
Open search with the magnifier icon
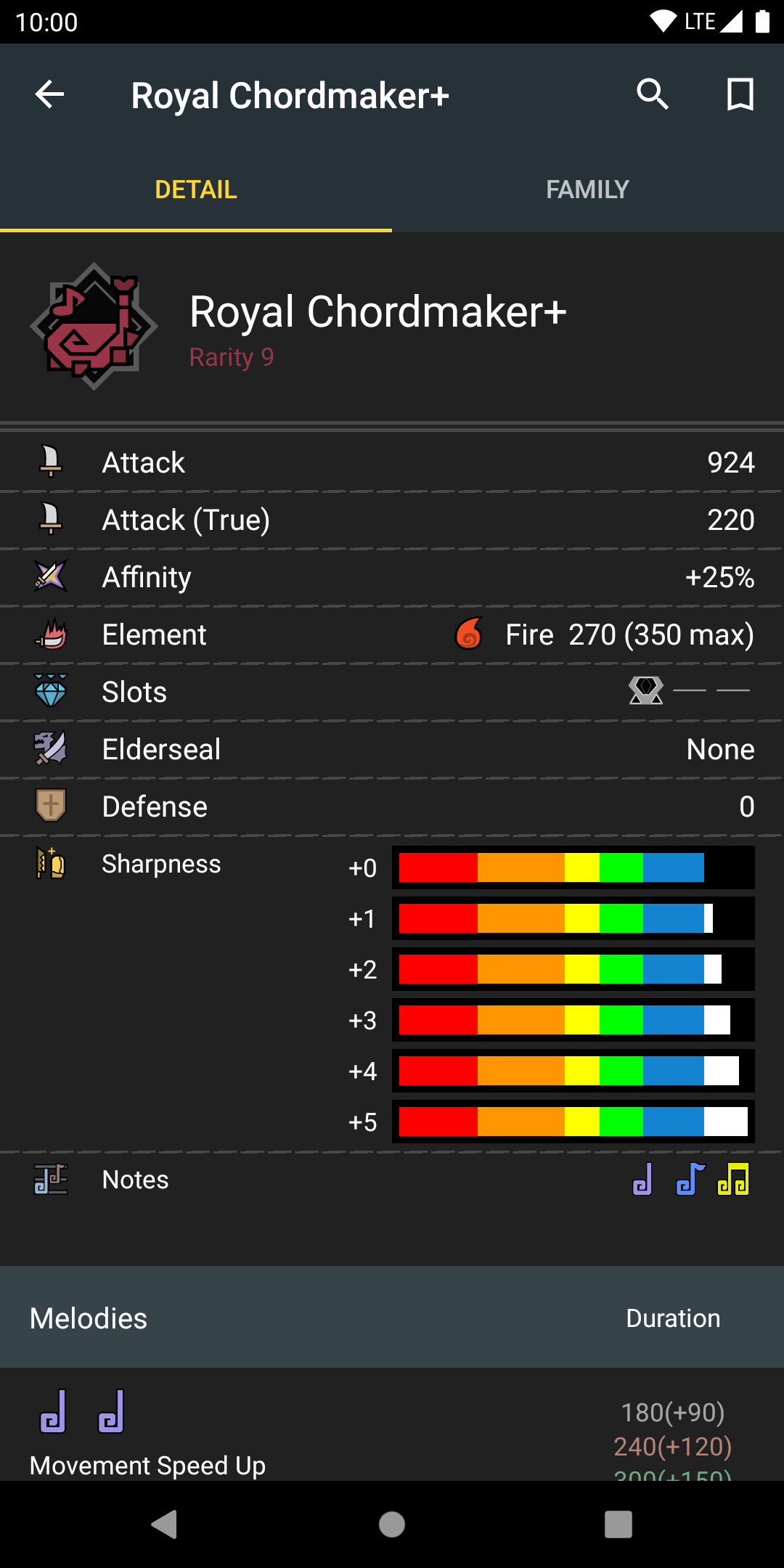[x=652, y=94]
